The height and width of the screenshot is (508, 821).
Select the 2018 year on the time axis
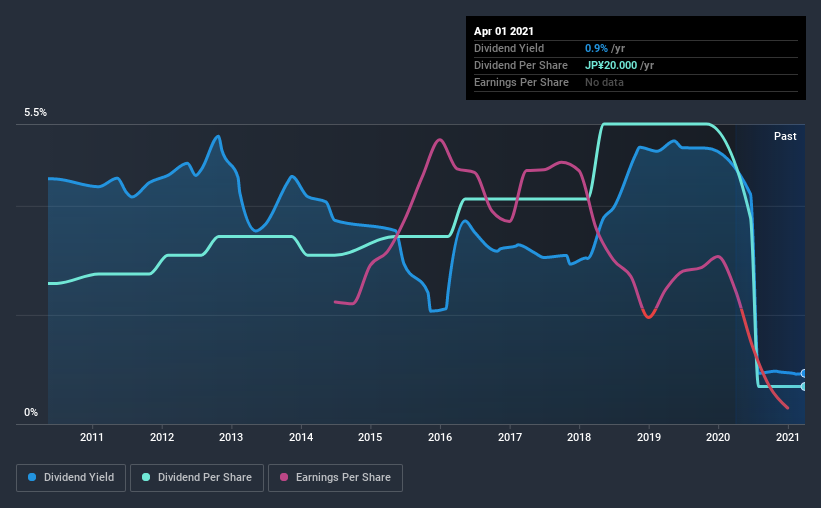click(x=579, y=437)
